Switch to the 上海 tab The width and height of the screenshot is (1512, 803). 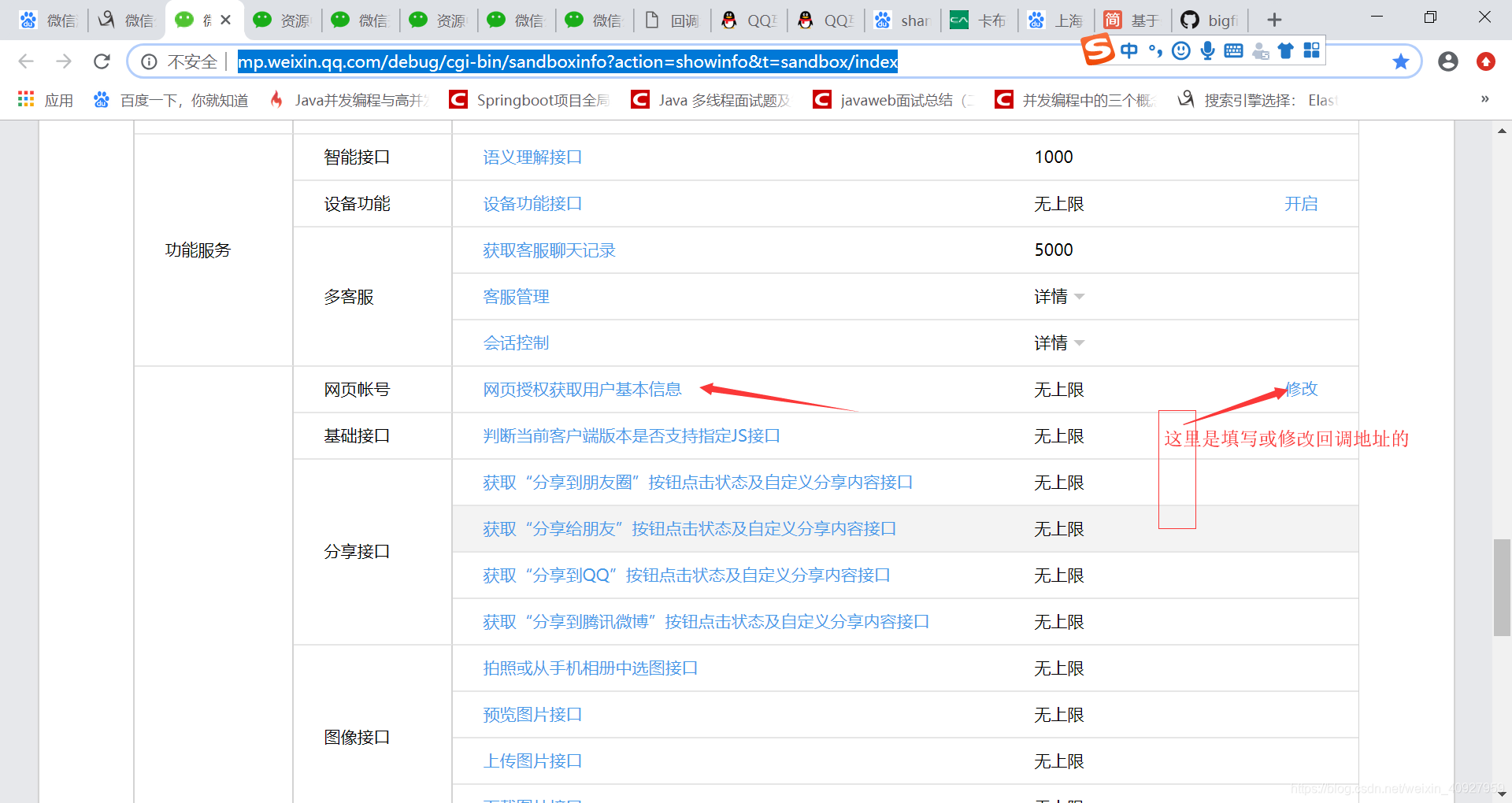[1056, 20]
